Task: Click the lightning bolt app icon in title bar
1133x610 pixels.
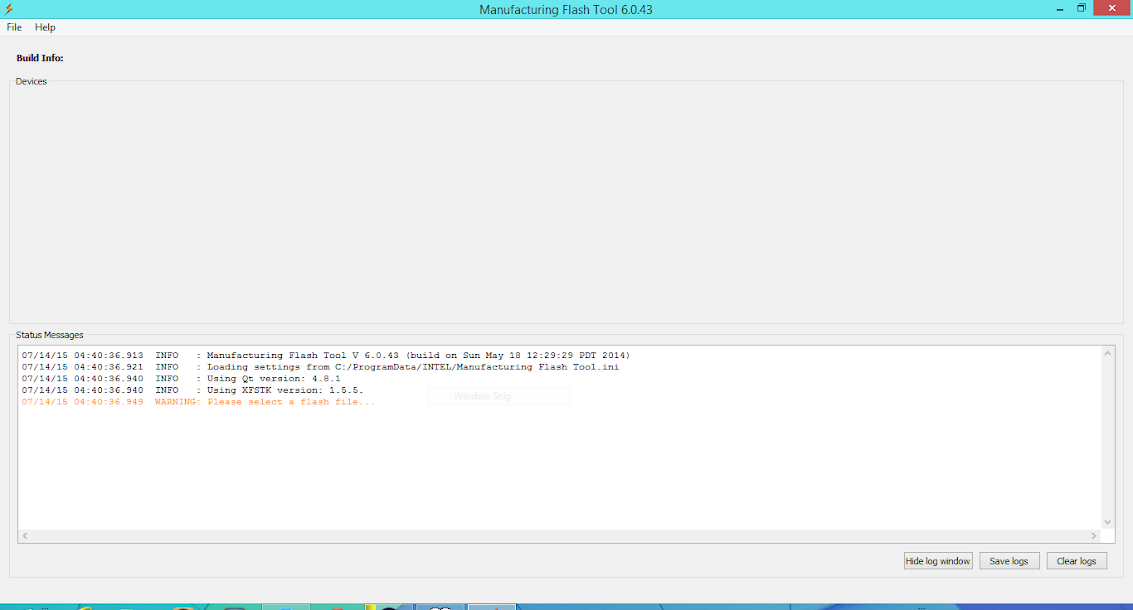Action: [9, 9]
